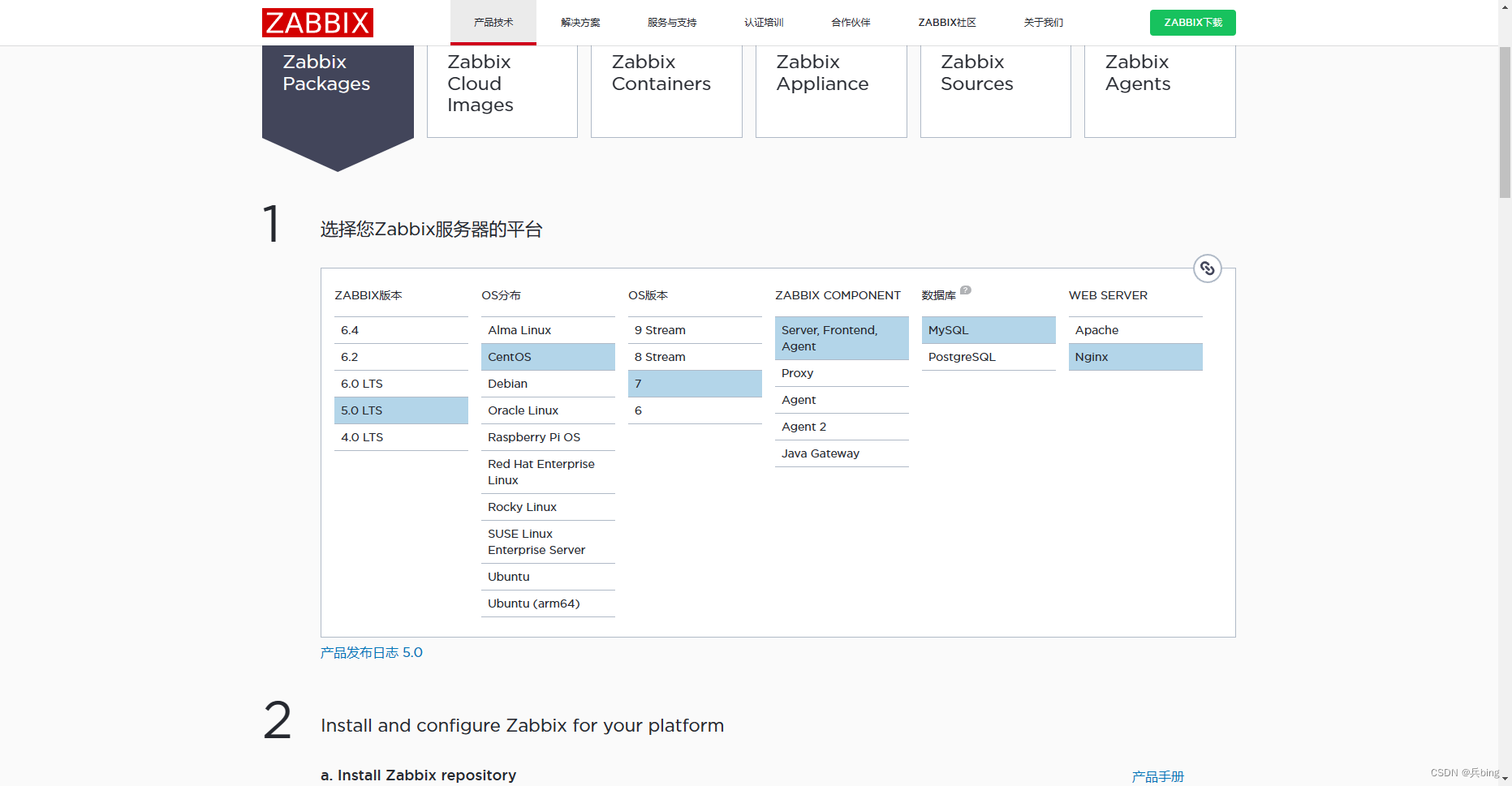Select Zabbix version 6.2
The height and width of the screenshot is (786, 1512).
tap(401, 357)
